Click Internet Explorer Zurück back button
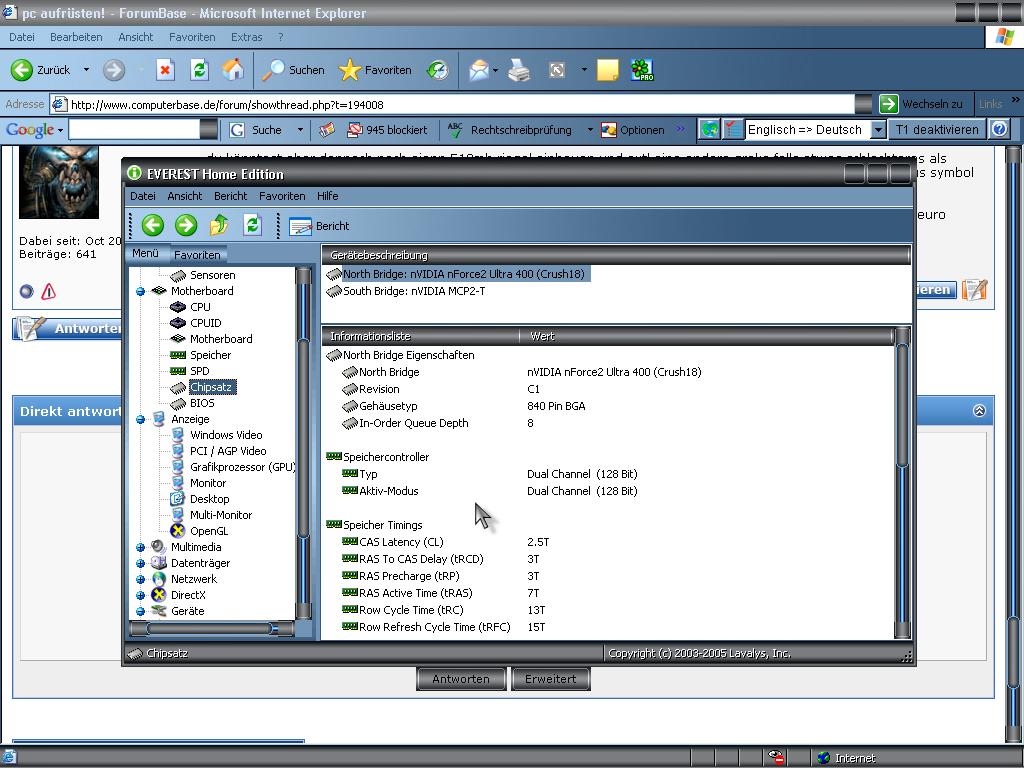 pyautogui.click(x=40, y=70)
